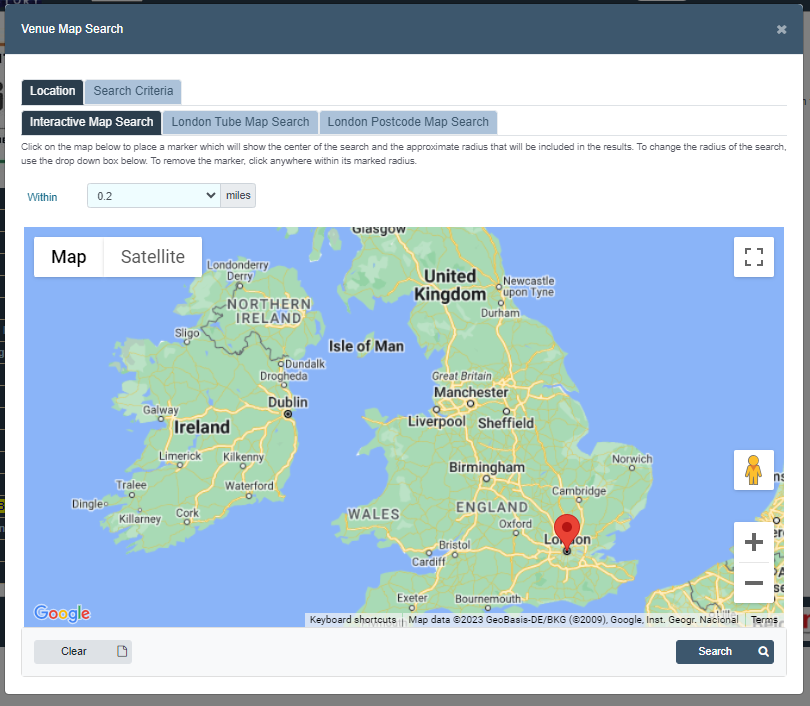Click Exeter on the map
The width and height of the screenshot is (810, 706).
[x=412, y=598]
